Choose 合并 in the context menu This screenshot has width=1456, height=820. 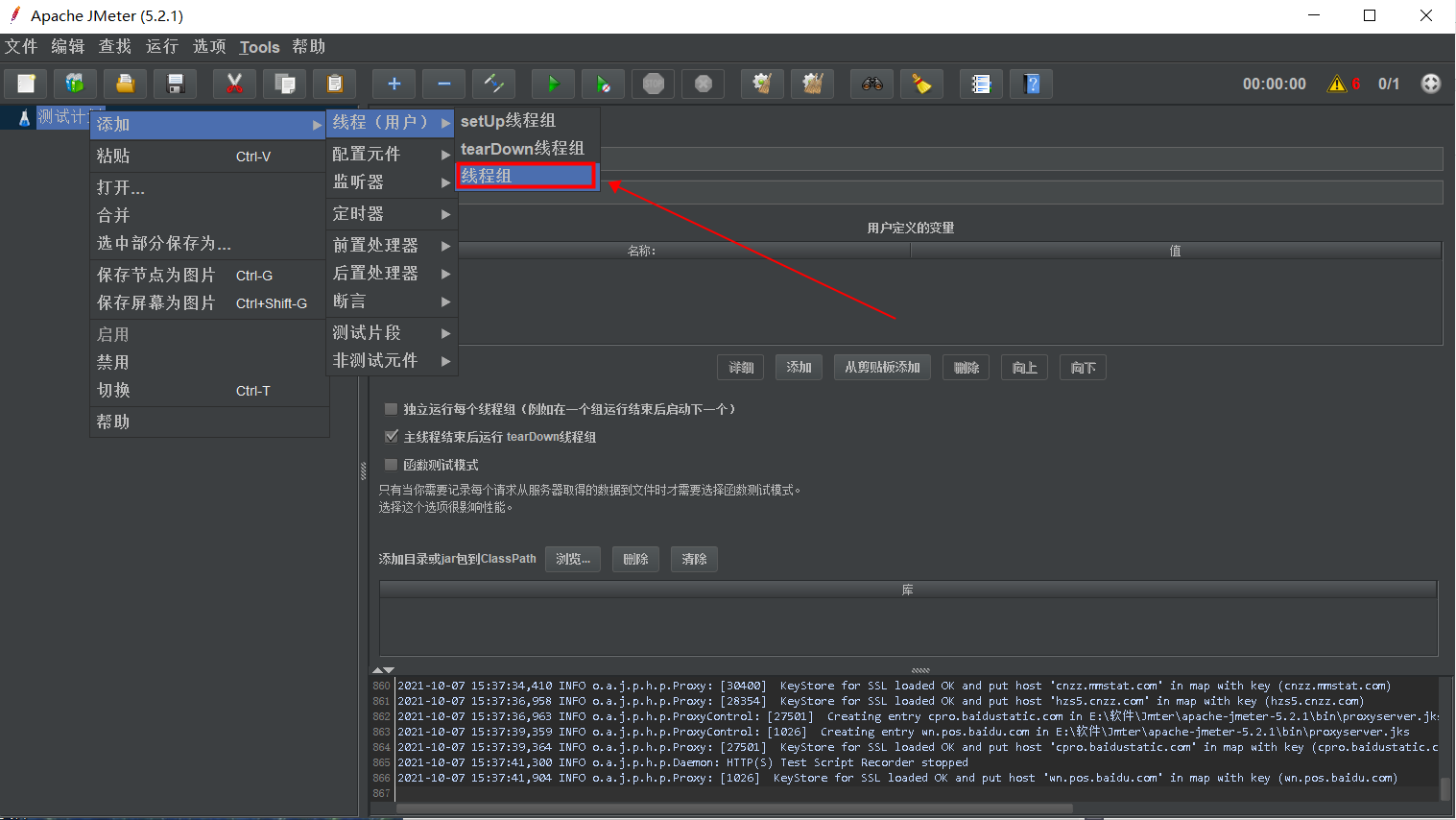pyautogui.click(x=209, y=215)
